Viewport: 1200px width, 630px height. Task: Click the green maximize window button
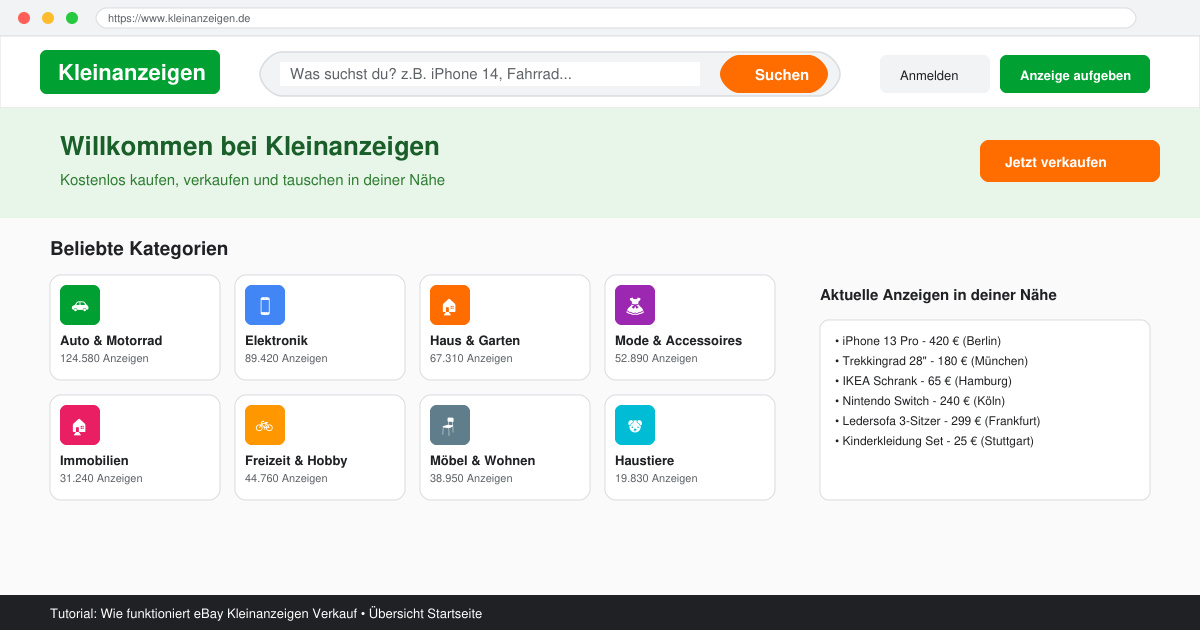[x=72, y=18]
